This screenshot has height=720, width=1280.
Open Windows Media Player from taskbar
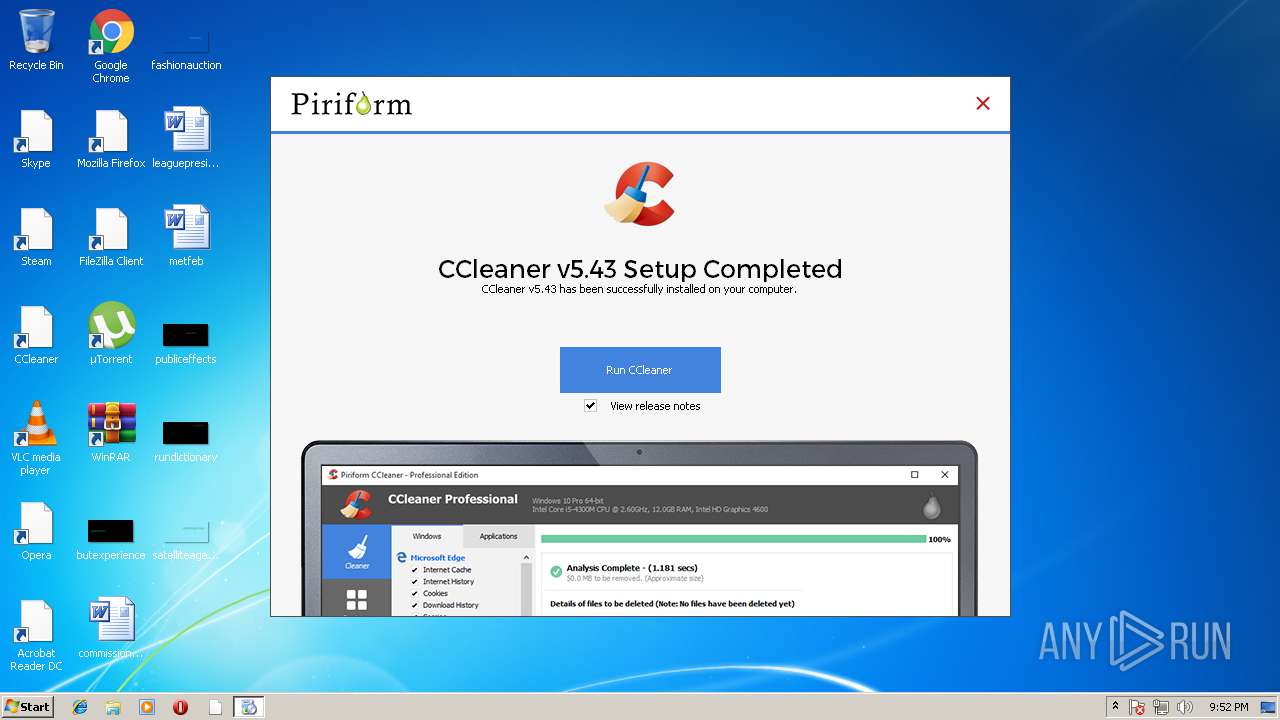click(x=147, y=707)
